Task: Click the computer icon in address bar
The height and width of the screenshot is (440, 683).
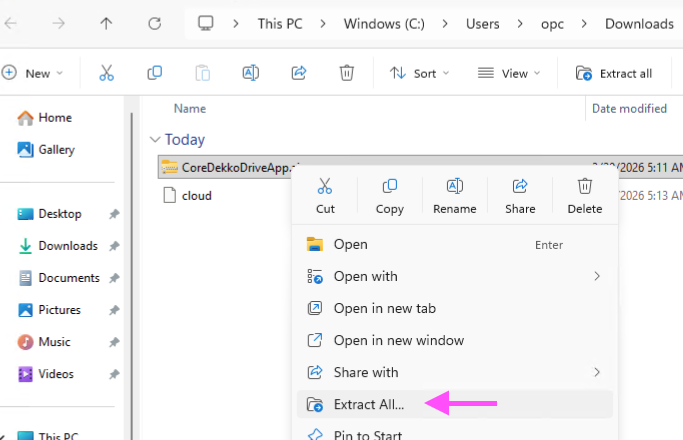Action: point(206,23)
